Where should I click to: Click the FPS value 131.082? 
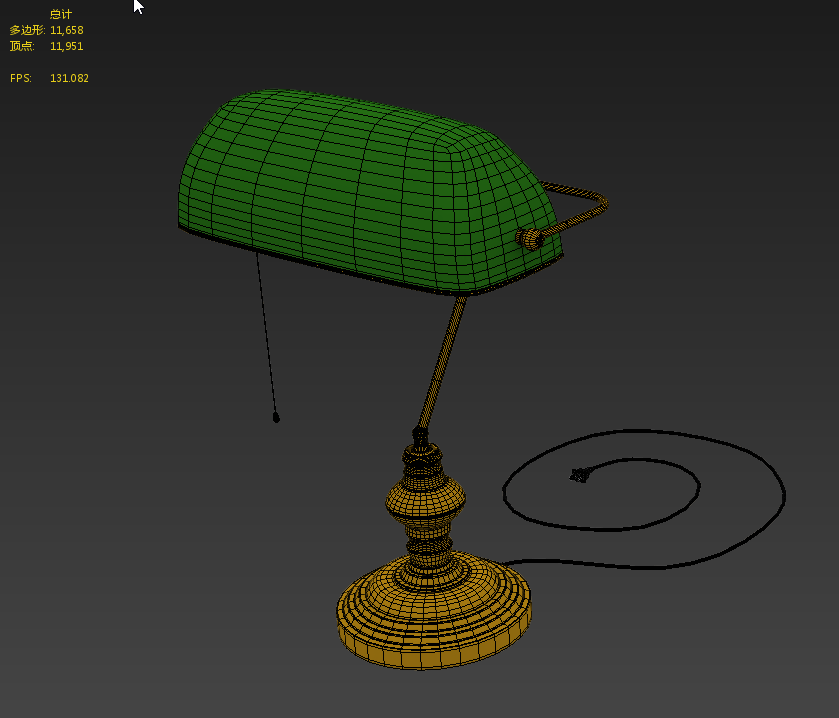click(x=70, y=78)
